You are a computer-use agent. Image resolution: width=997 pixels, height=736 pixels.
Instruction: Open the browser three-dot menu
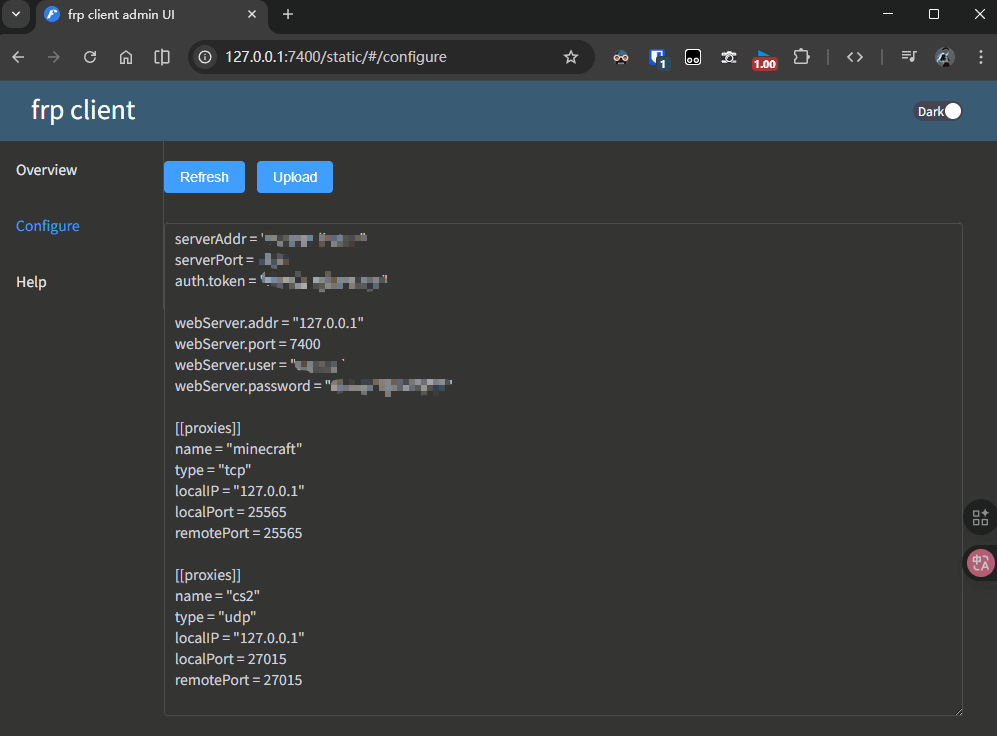pyautogui.click(x=981, y=57)
